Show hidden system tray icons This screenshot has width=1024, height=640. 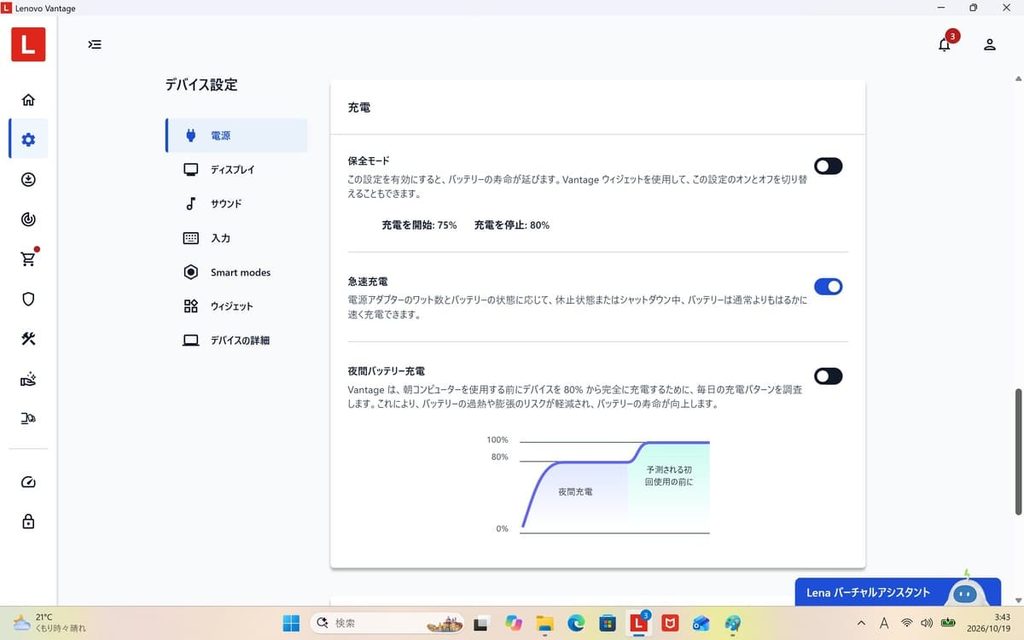click(861, 624)
